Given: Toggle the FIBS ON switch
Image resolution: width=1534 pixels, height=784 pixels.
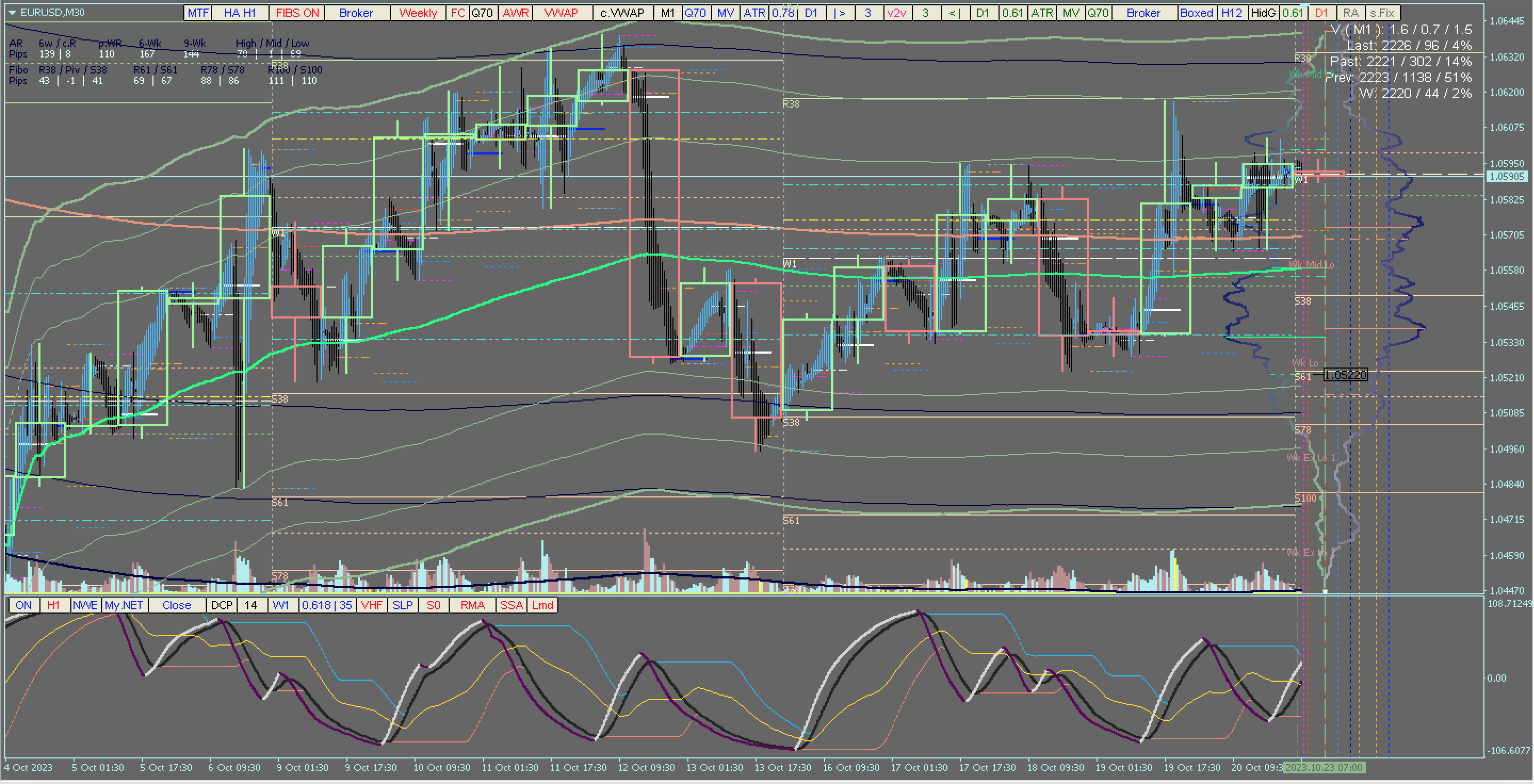Looking at the screenshot, I should tap(297, 12).
